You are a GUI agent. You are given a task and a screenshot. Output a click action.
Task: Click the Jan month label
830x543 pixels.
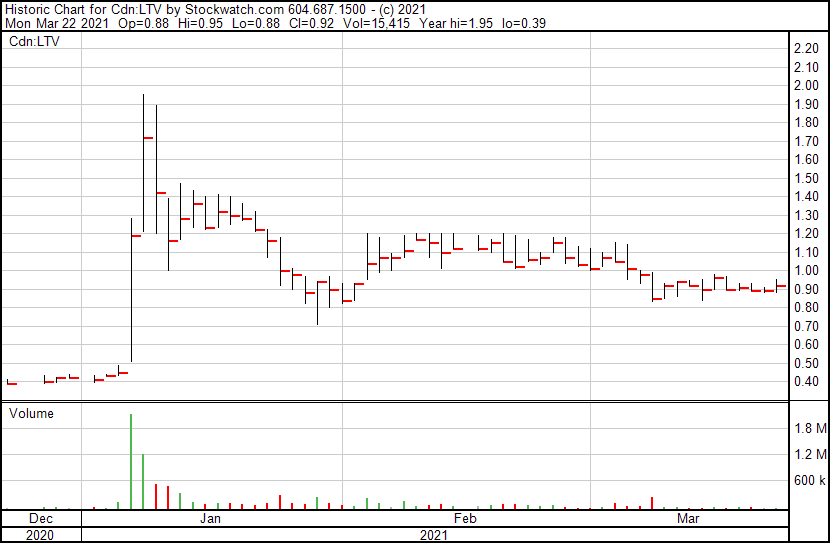pyautogui.click(x=210, y=518)
